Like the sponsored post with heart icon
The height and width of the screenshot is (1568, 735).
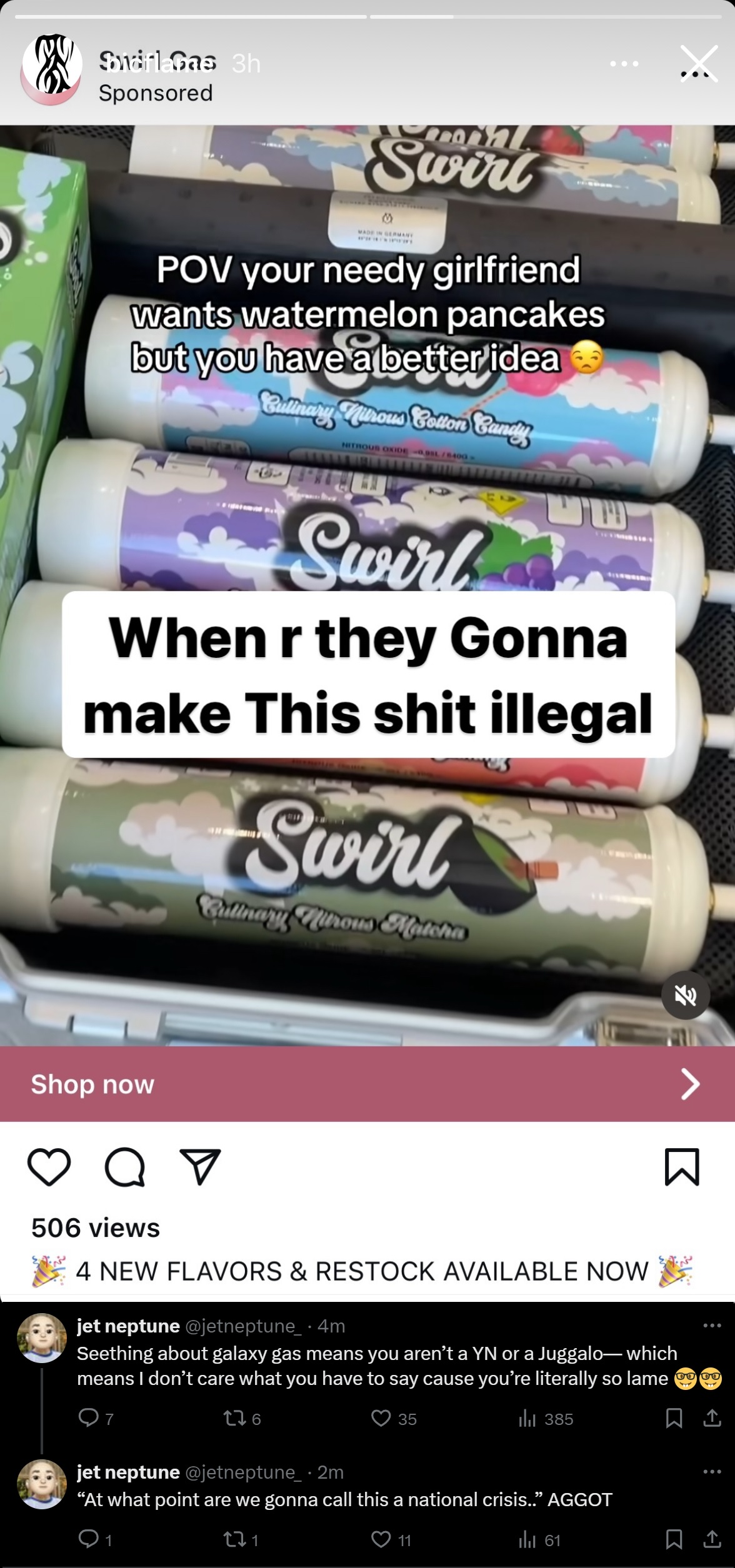click(x=49, y=1167)
